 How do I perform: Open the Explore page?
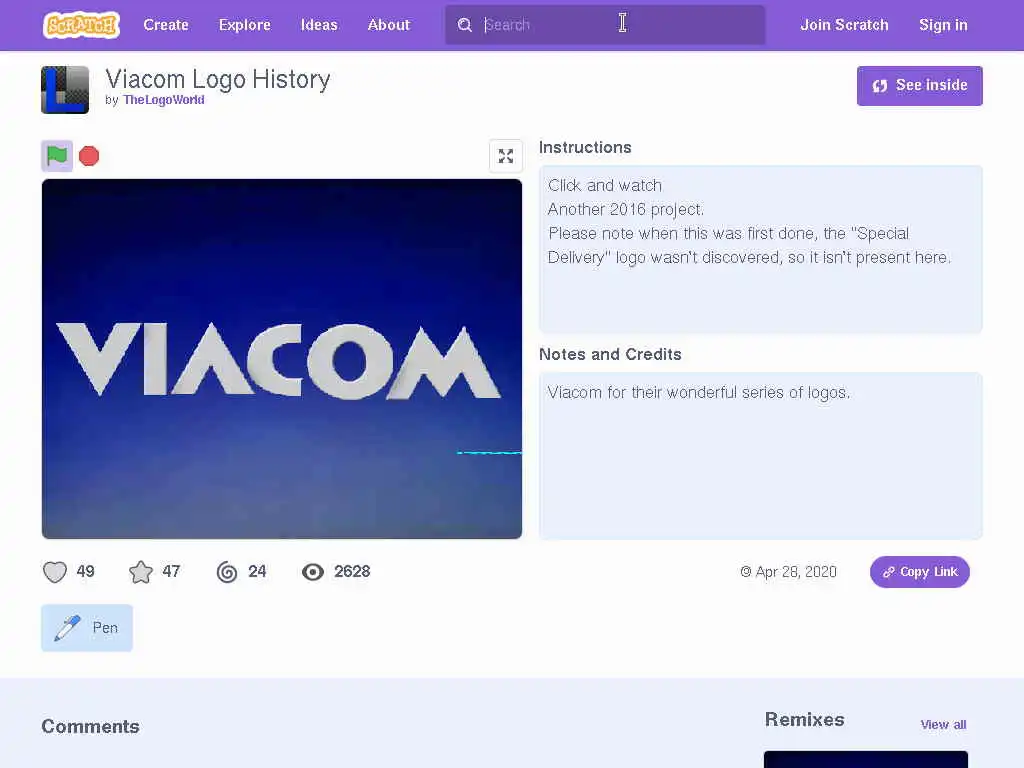click(x=244, y=25)
